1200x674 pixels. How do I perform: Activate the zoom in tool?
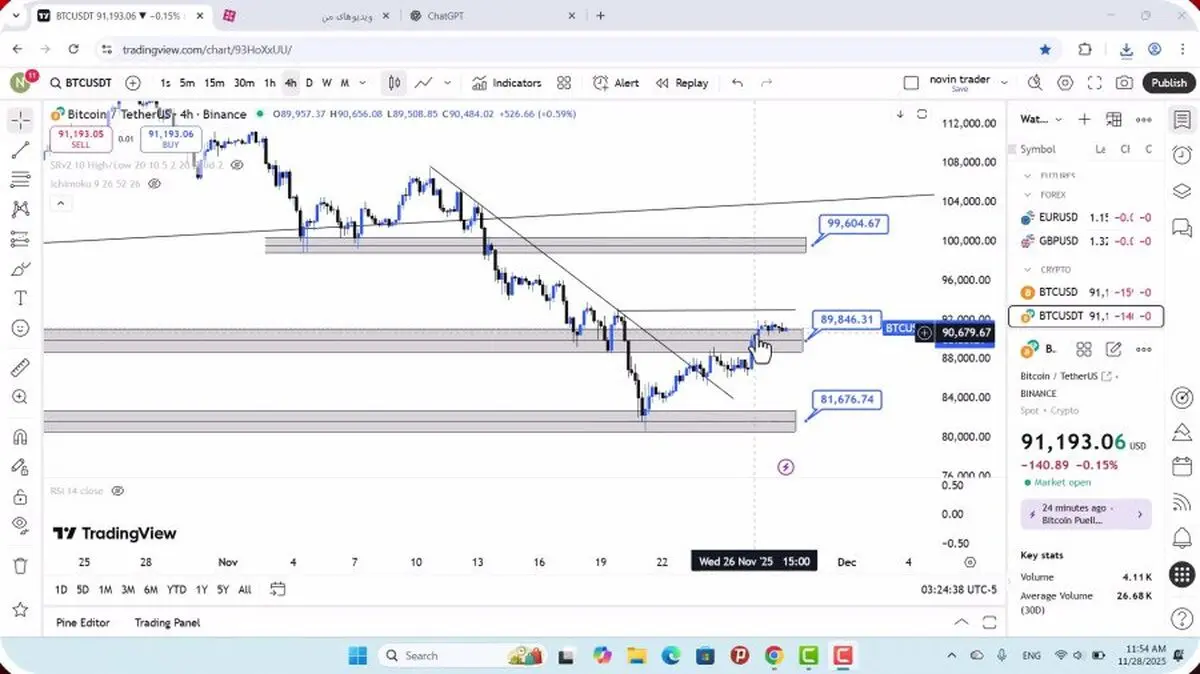[x=20, y=397]
